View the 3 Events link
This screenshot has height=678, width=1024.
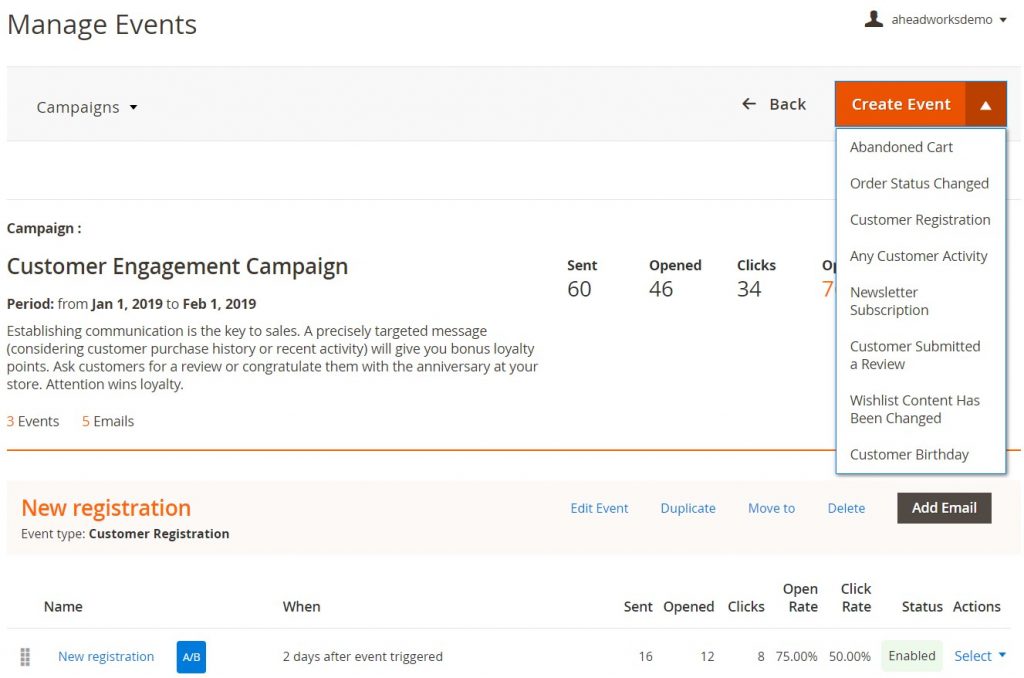click(33, 421)
